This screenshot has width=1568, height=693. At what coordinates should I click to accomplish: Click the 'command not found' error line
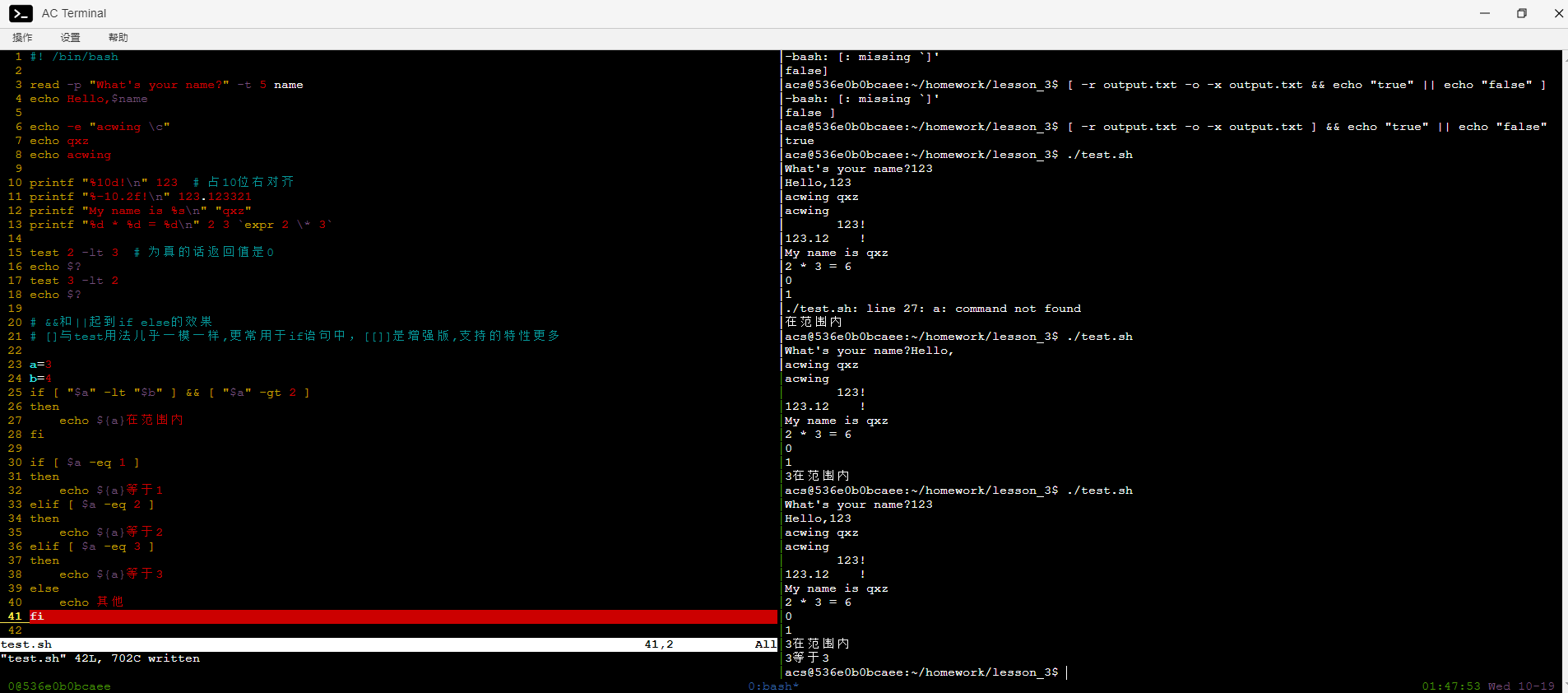point(933,309)
